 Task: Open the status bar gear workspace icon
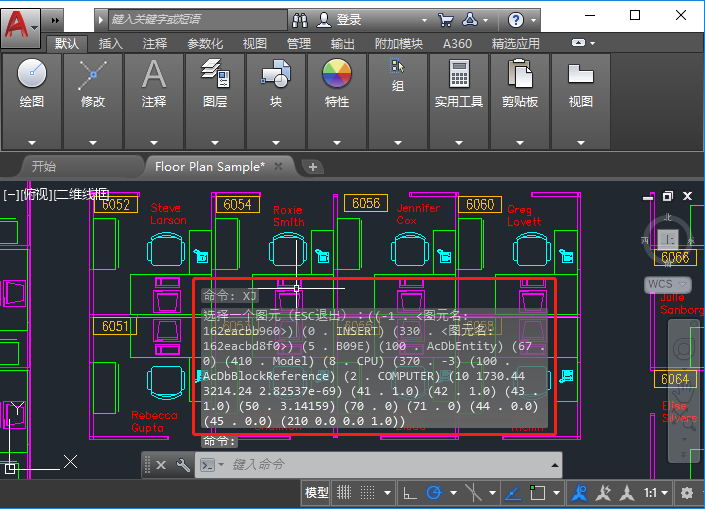tap(687, 493)
